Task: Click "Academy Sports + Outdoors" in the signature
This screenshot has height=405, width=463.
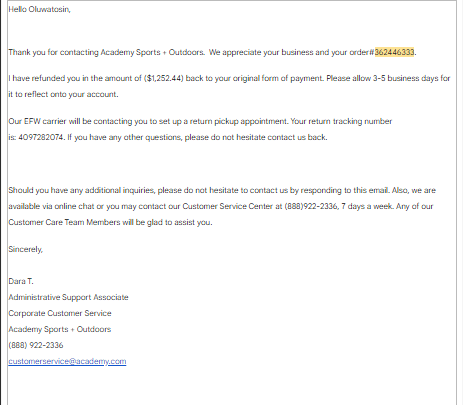Action: pos(60,329)
